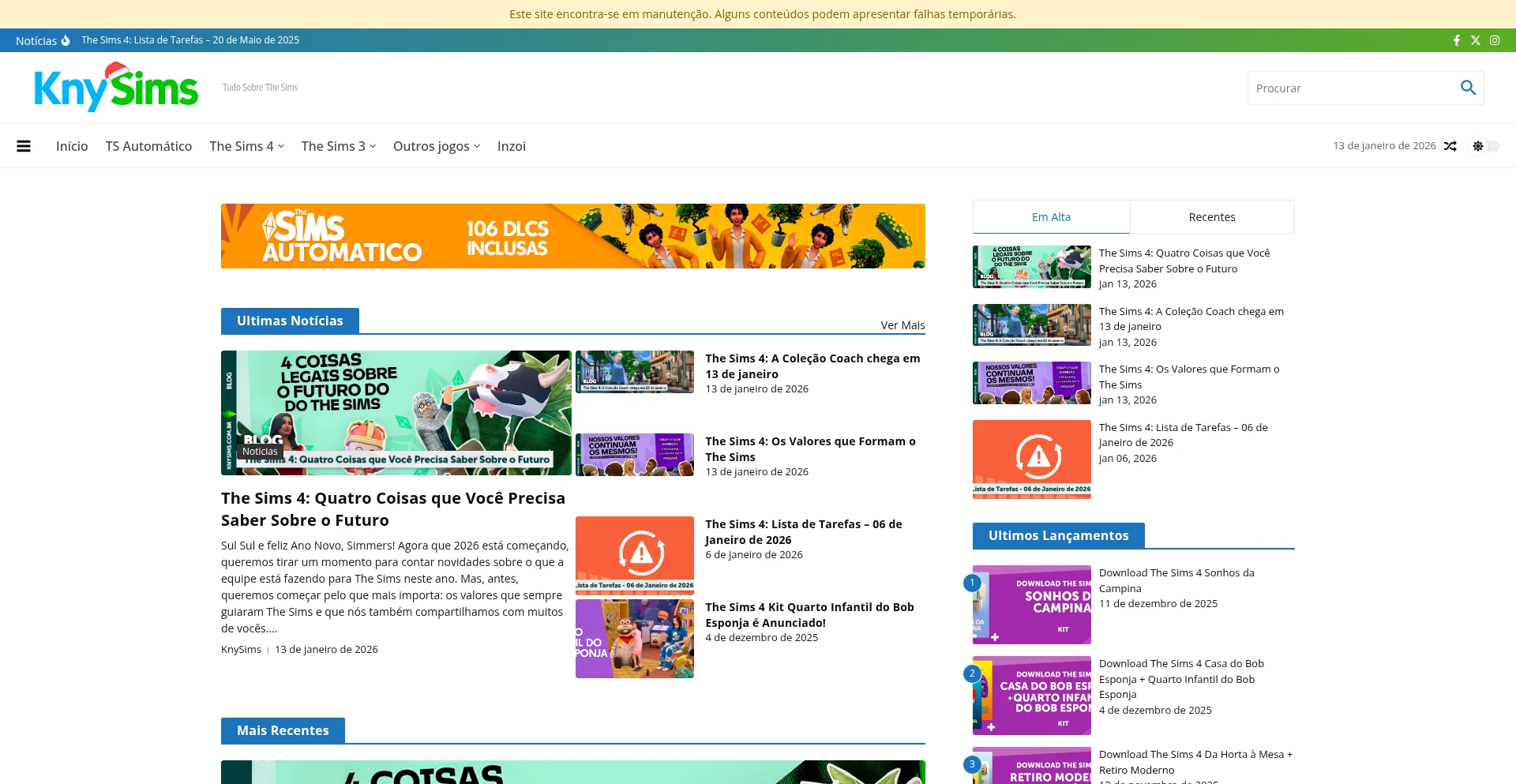The image size is (1516, 784).
Task: Click the KnySims logo
Action: [115, 88]
